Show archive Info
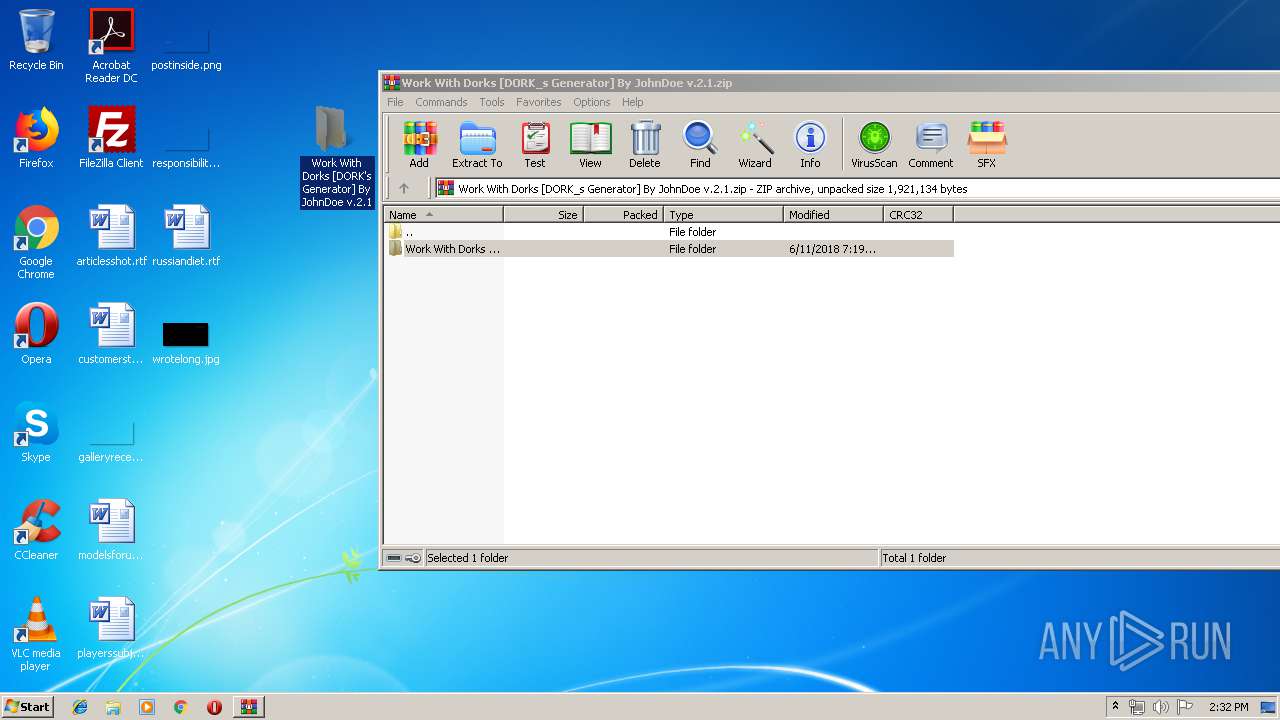 (810, 145)
